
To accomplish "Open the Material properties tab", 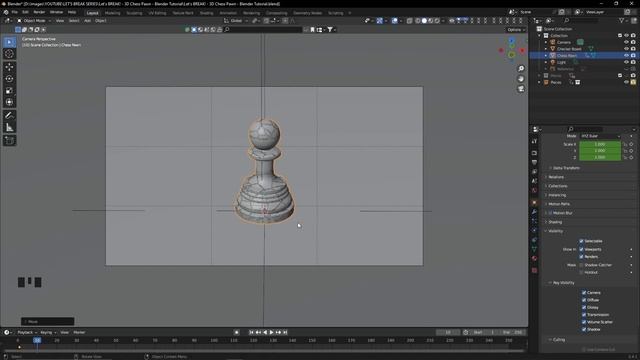I will [534, 258].
